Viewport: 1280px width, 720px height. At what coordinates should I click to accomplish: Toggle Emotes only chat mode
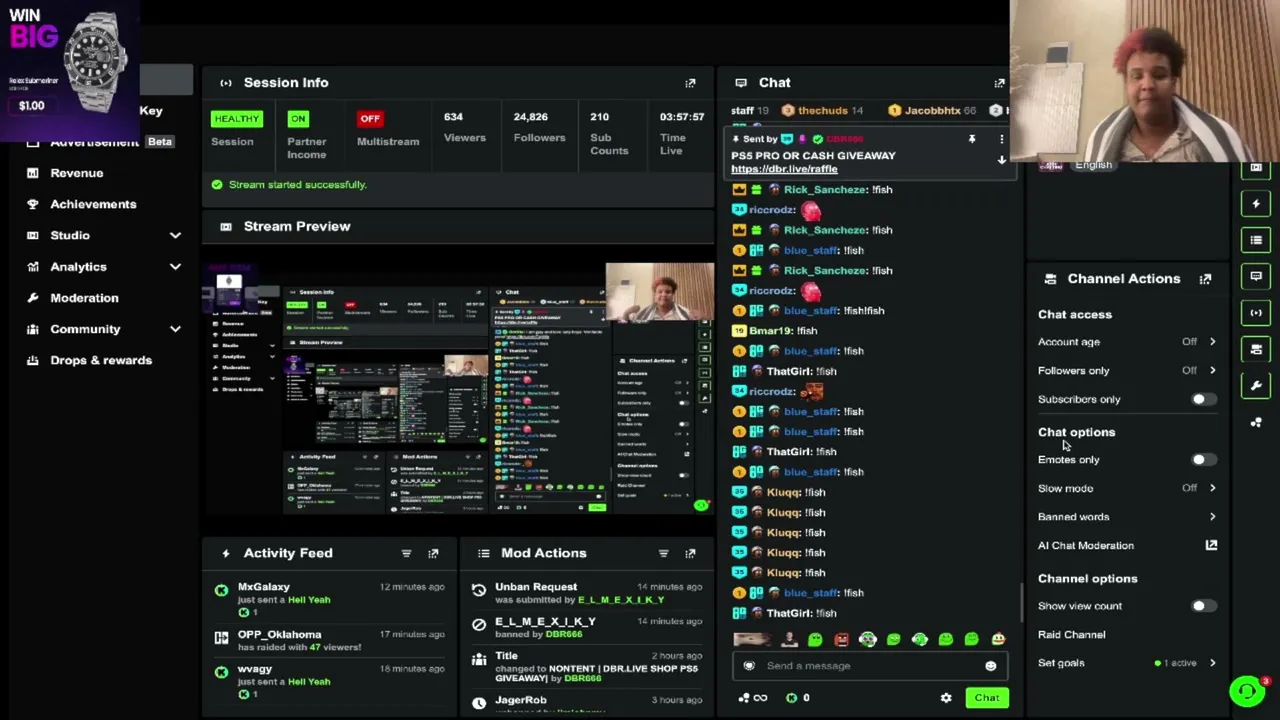click(x=1203, y=460)
